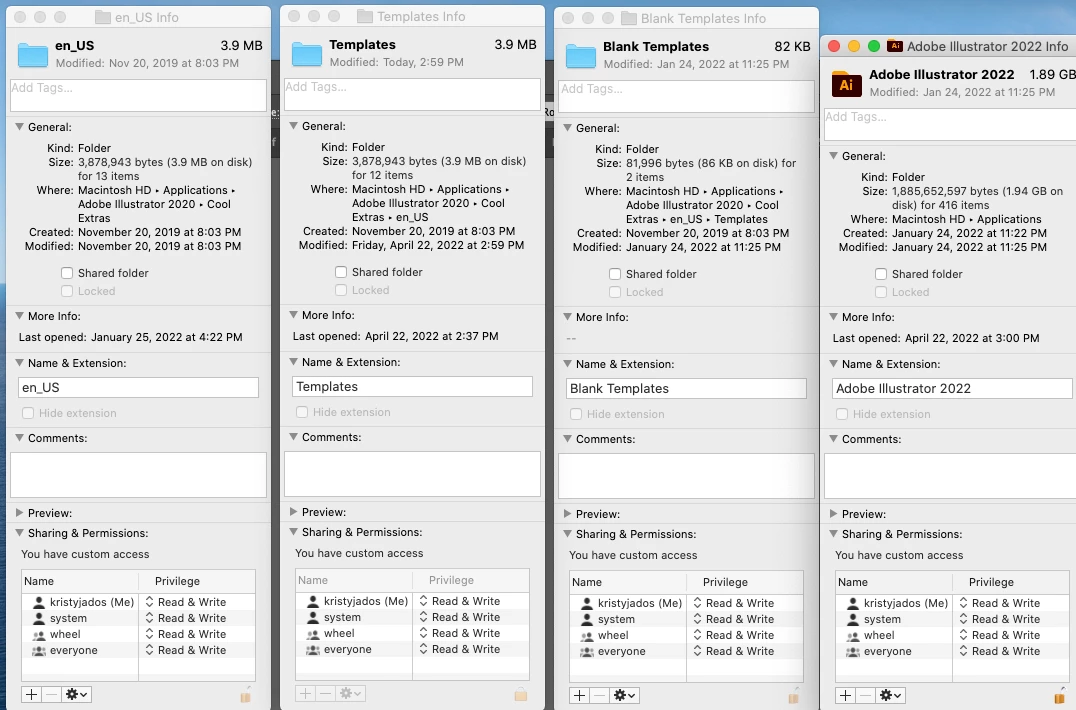The image size is (1076, 710).
Task: Click the small folder icon in en_US Info title bar
Action: (102, 17)
